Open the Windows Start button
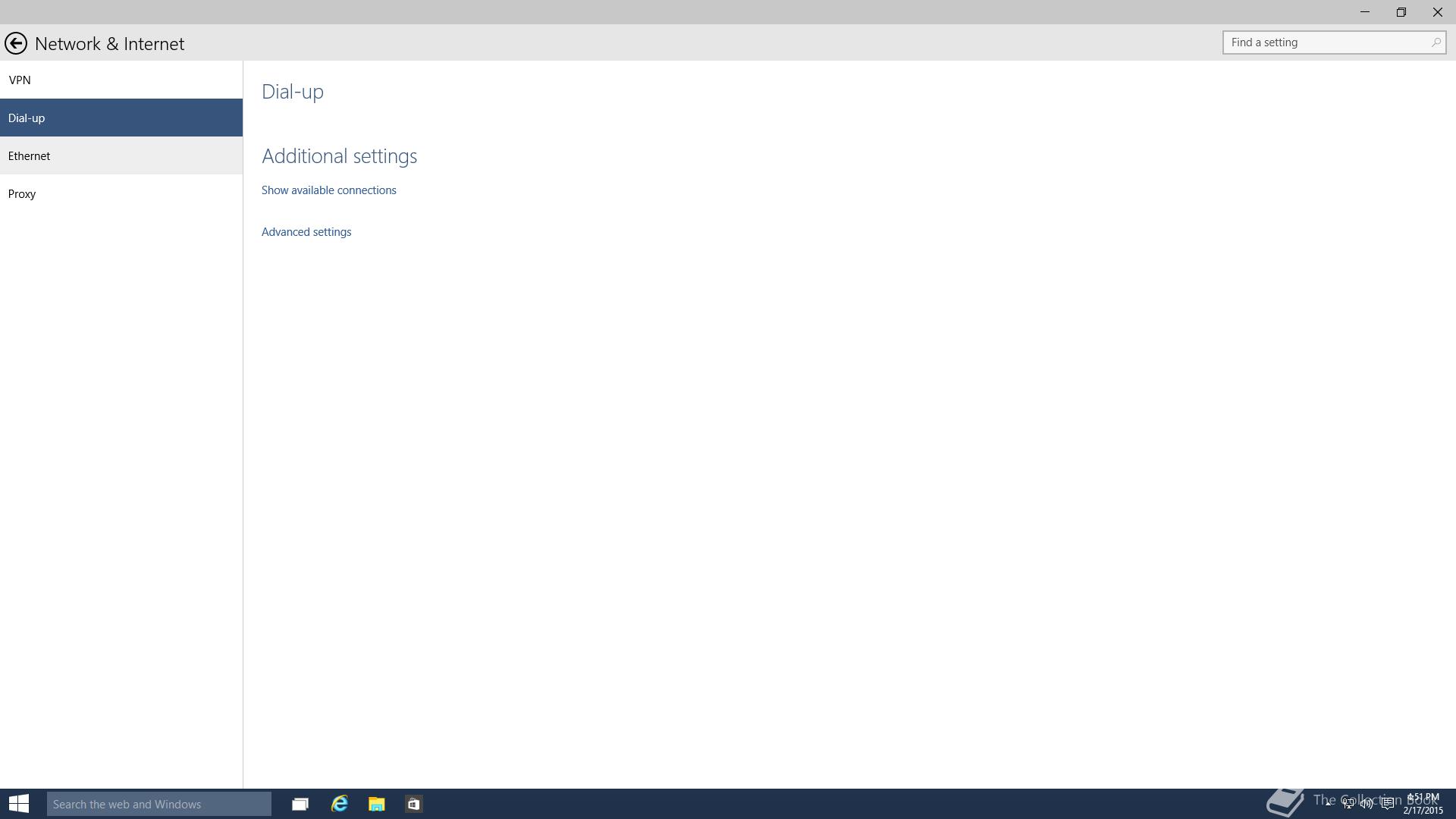Screen dimensions: 1456x819 19,804
